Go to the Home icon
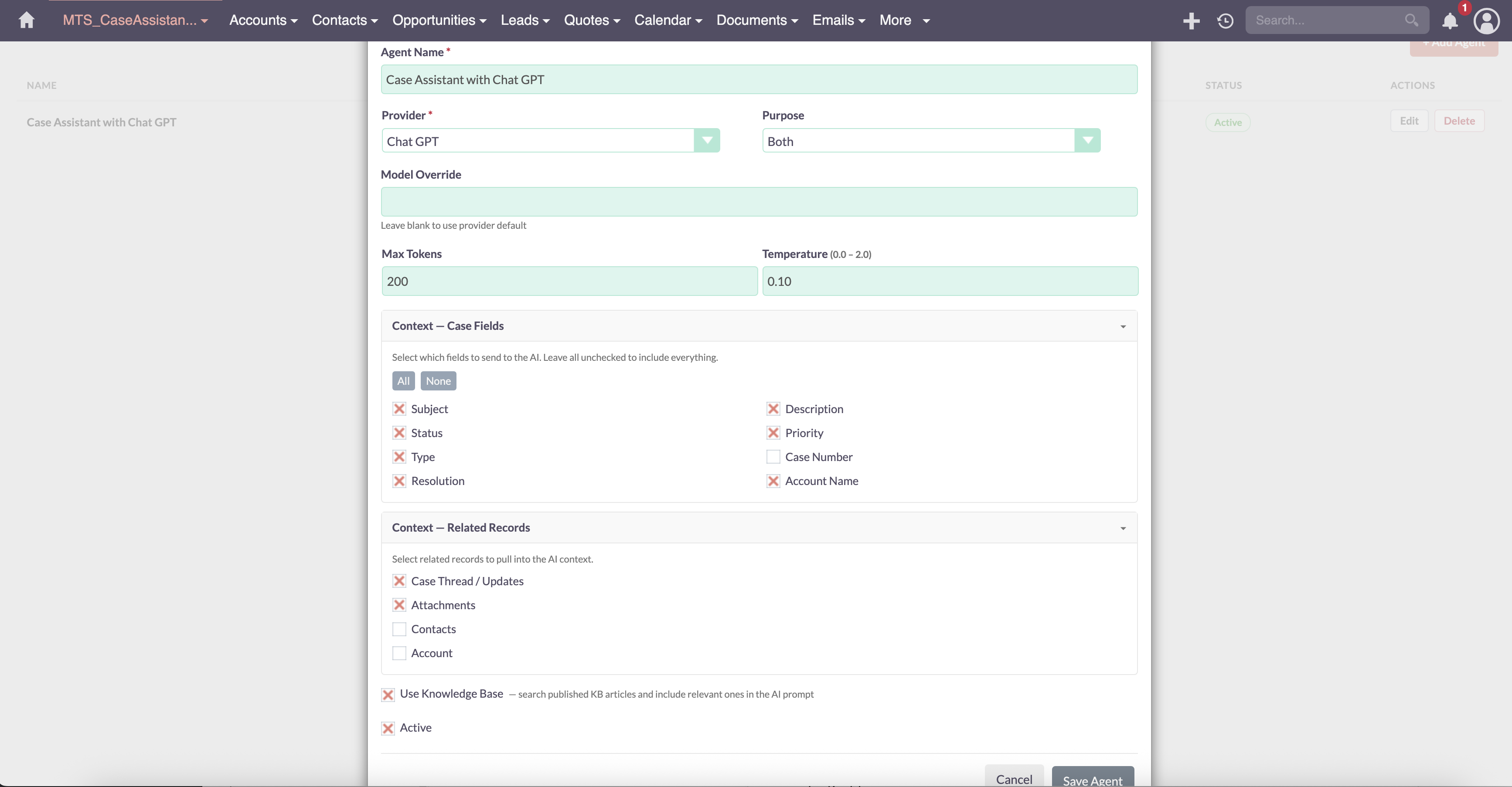This screenshot has height=787, width=1512. coord(27,20)
